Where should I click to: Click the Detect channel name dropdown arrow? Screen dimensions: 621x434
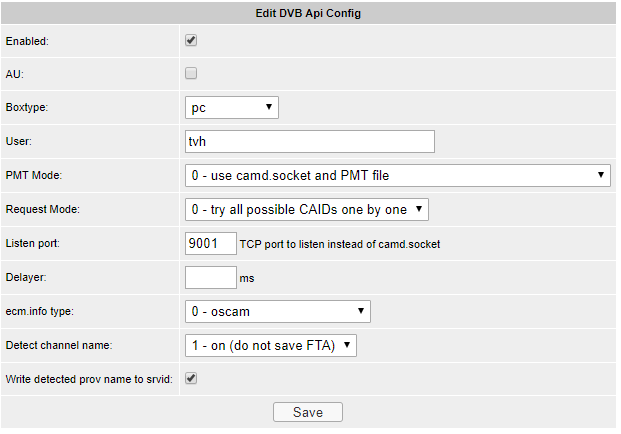click(x=347, y=345)
